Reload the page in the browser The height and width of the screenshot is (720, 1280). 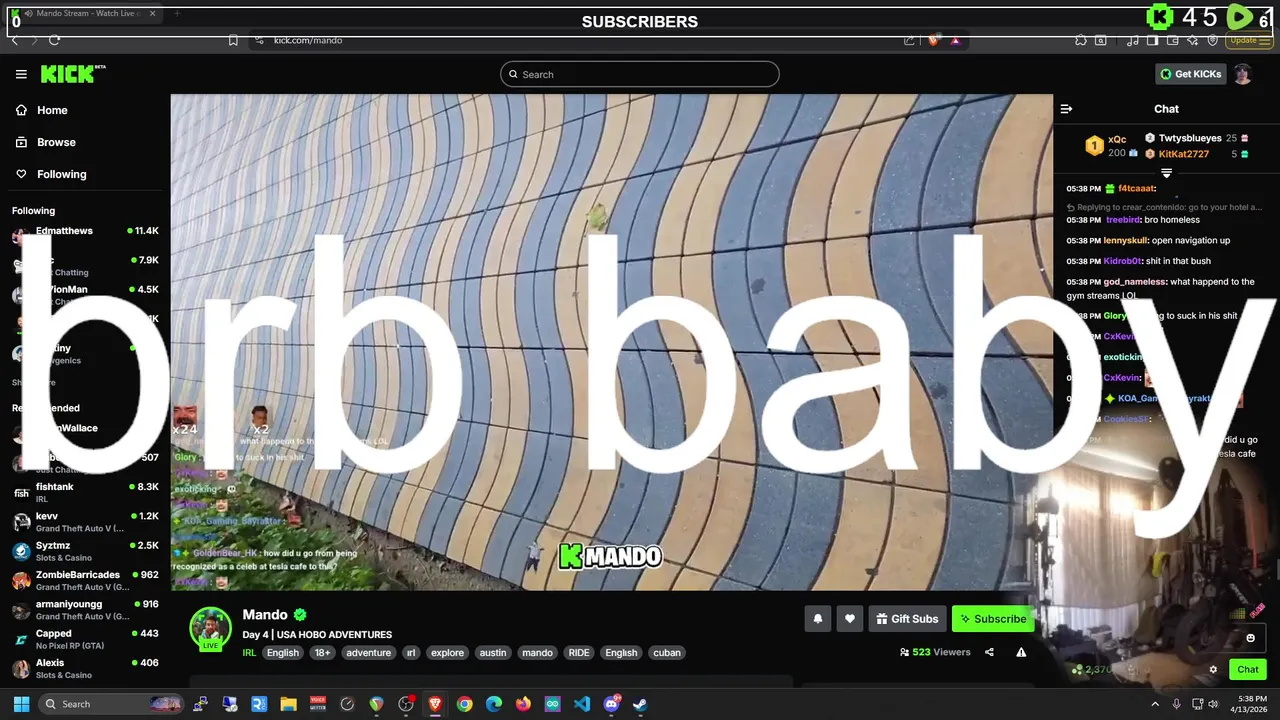[54, 40]
